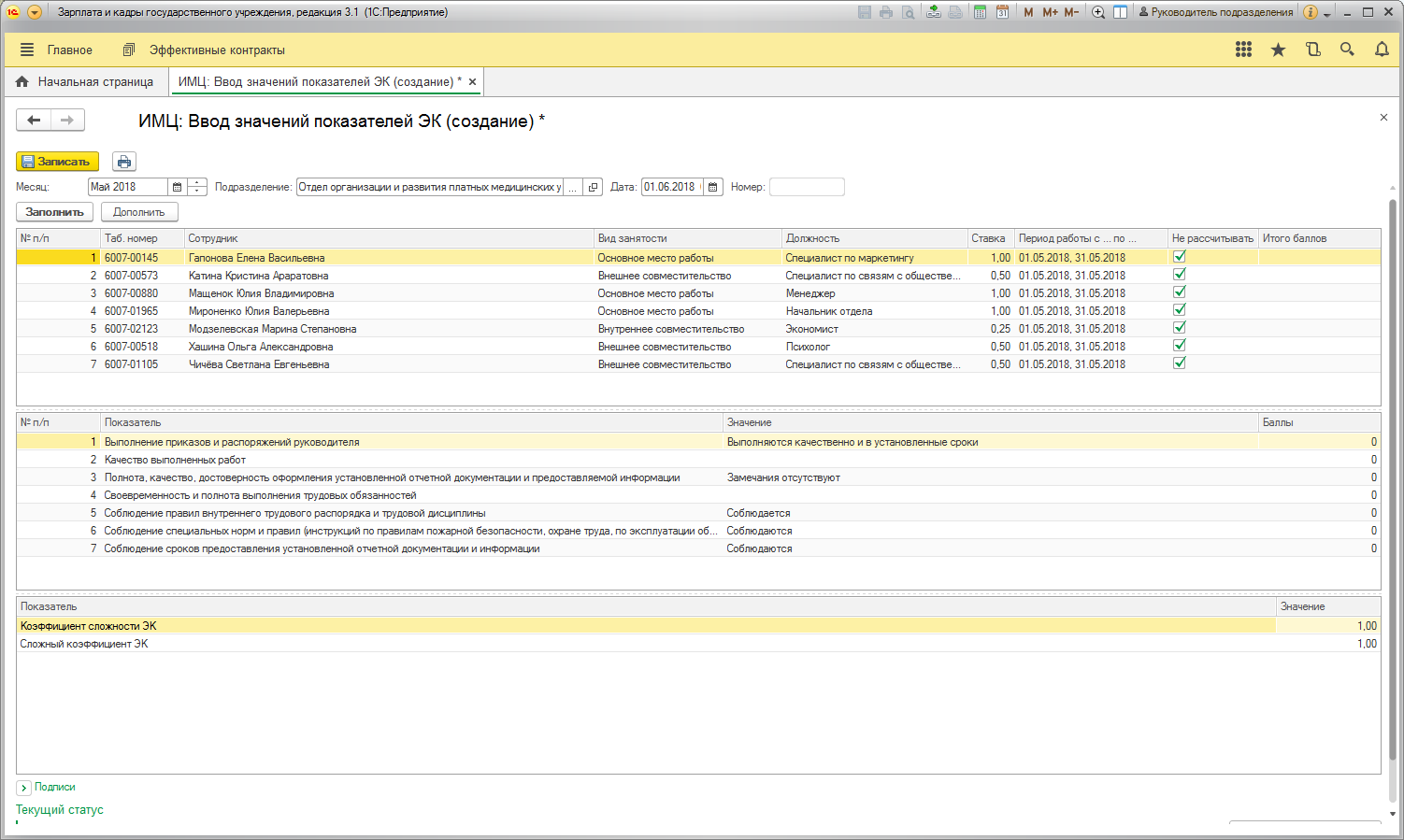The height and width of the screenshot is (840, 1404).
Task: Open the calendar icon in the title bar
Action: click(x=1002, y=12)
